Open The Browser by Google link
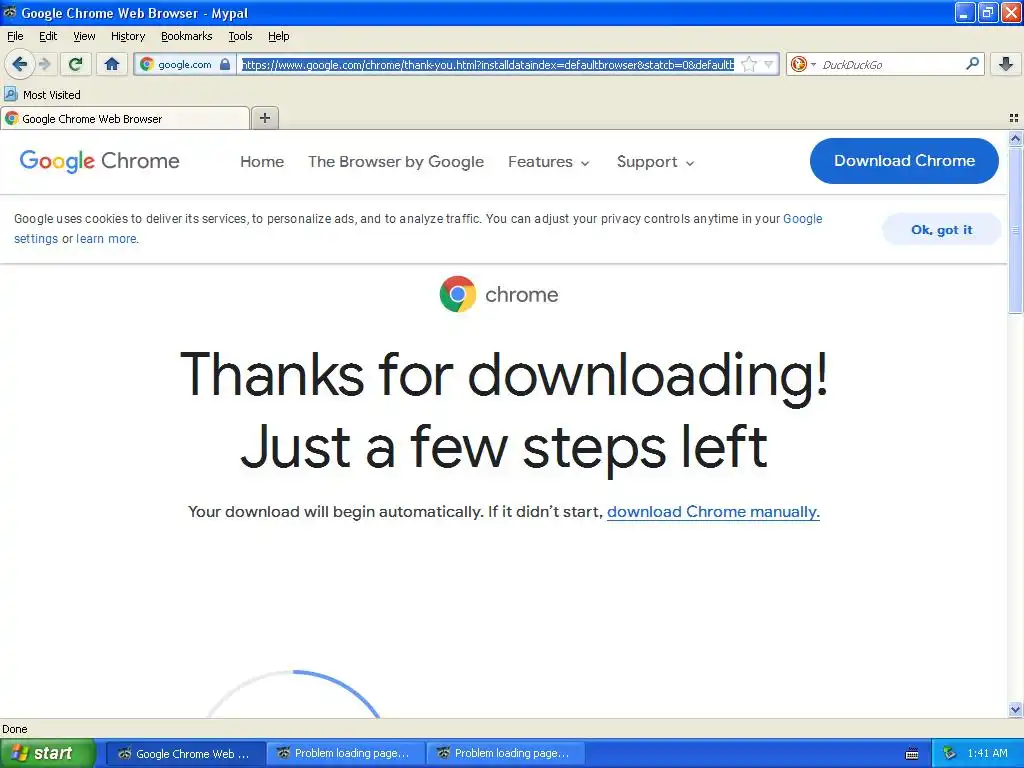 [396, 161]
